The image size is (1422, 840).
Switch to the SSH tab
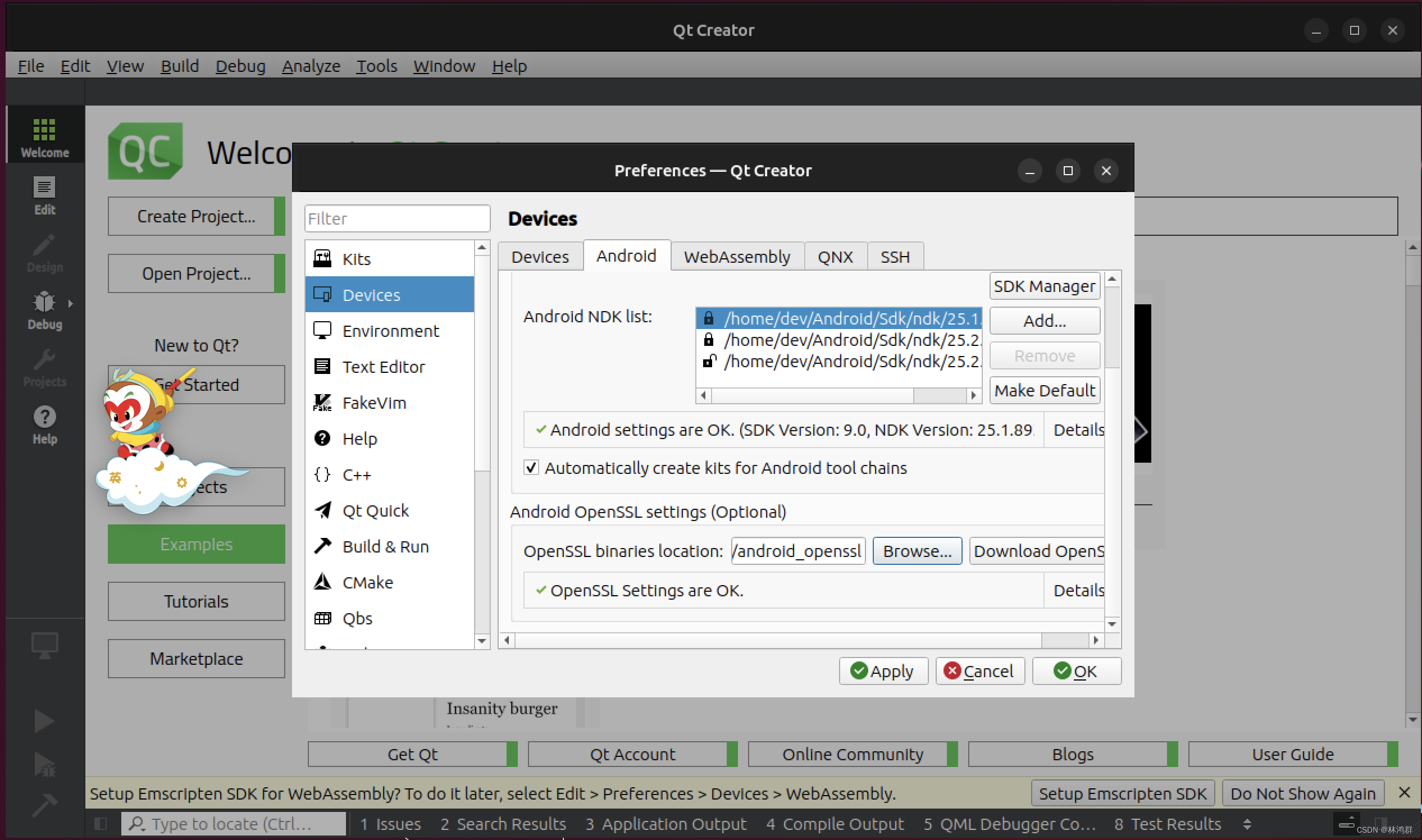(x=895, y=257)
